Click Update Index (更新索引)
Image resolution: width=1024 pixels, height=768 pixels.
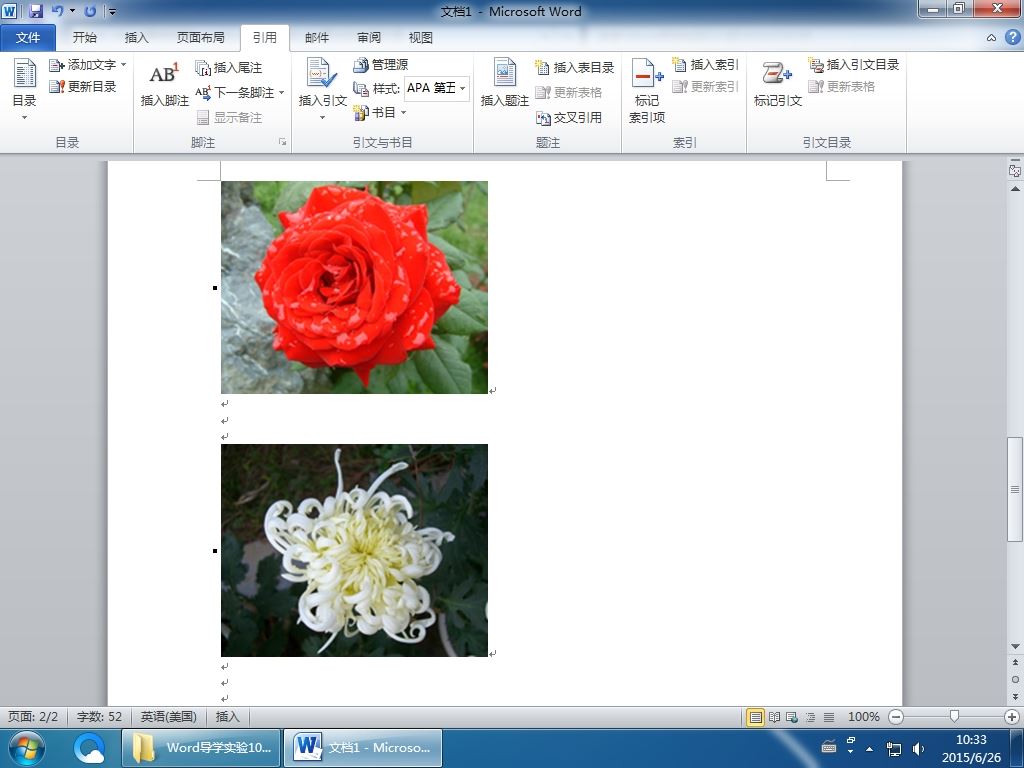click(705, 86)
